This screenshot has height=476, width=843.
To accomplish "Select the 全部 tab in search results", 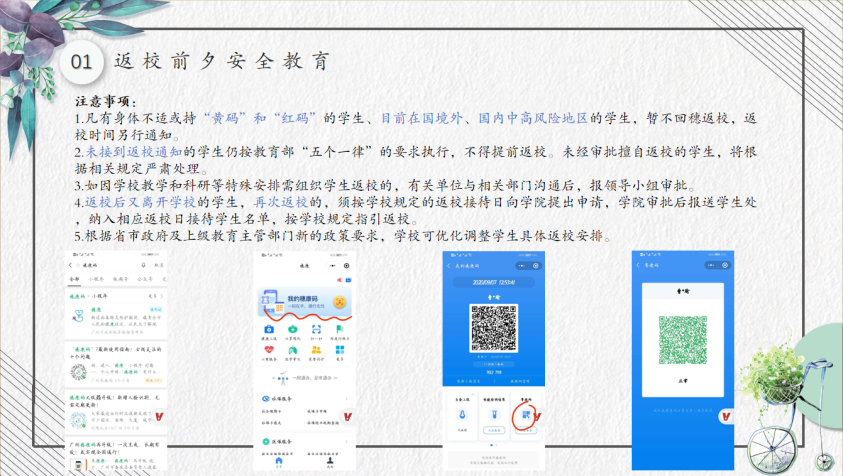I will (x=72, y=280).
